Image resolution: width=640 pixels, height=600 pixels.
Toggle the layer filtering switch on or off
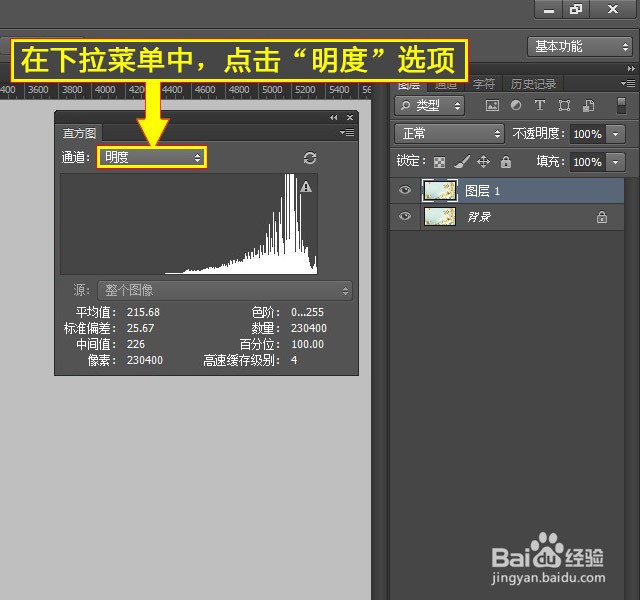click(x=621, y=106)
